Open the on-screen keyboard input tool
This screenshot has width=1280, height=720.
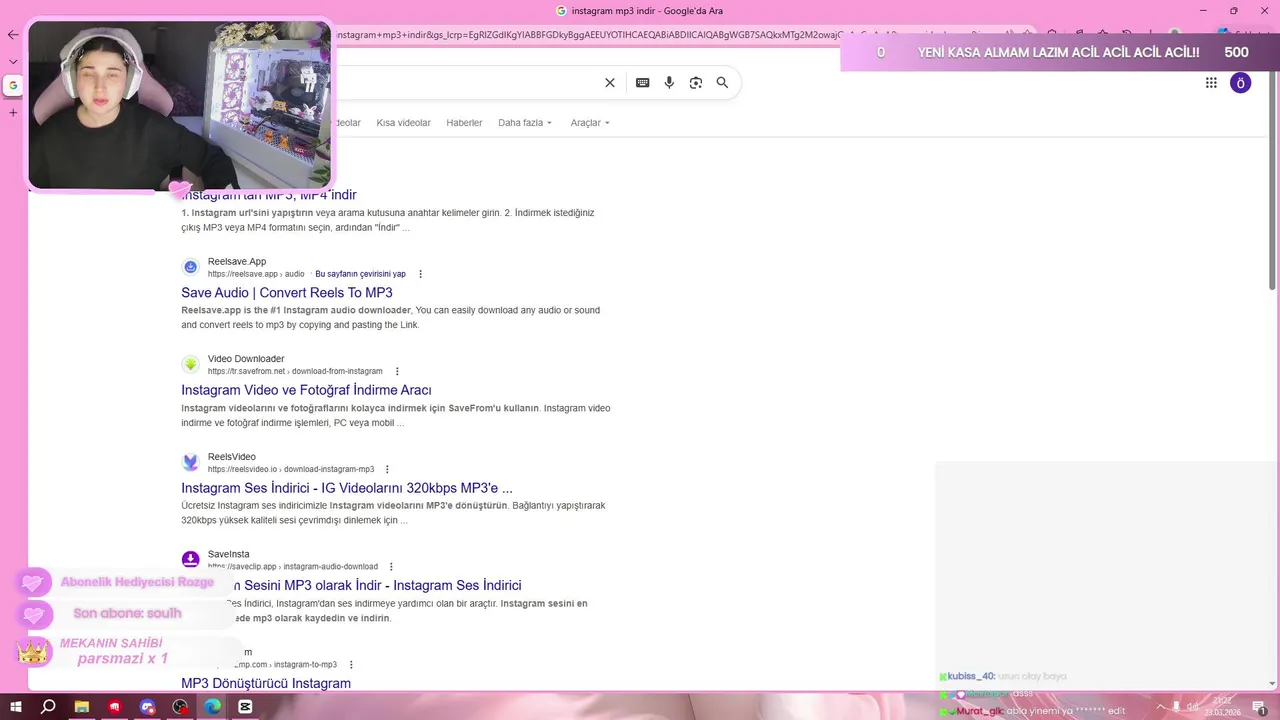click(642, 83)
